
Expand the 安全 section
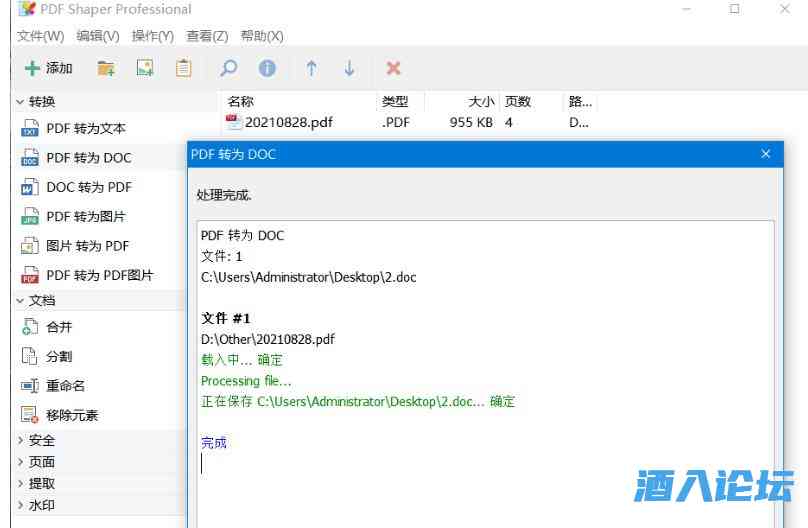[41, 440]
